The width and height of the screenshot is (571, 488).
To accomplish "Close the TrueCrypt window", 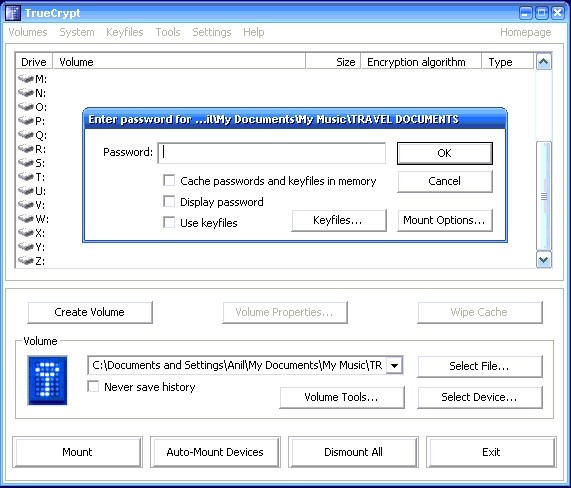I will click(558, 13).
